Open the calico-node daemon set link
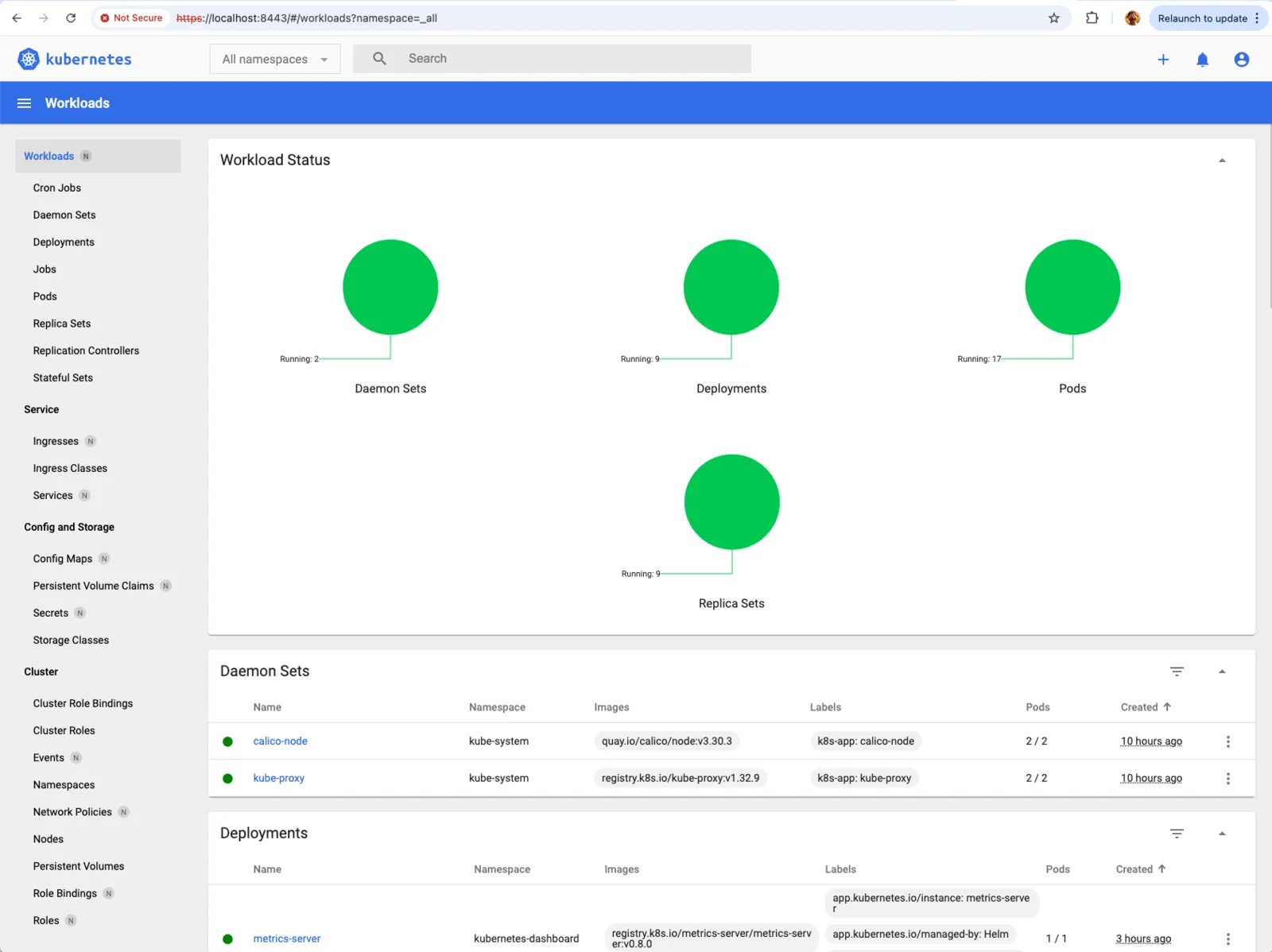The width and height of the screenshot is (1272, 952). (280, 741)
